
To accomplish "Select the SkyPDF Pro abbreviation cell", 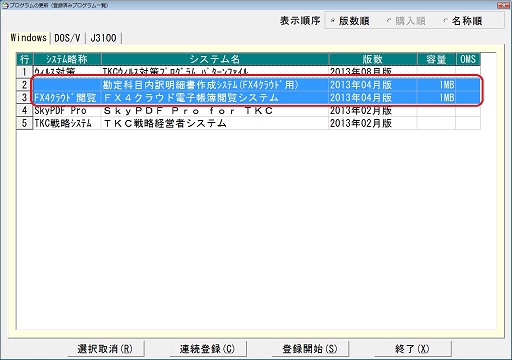I will pyautogui.click(x=67, y=110).
